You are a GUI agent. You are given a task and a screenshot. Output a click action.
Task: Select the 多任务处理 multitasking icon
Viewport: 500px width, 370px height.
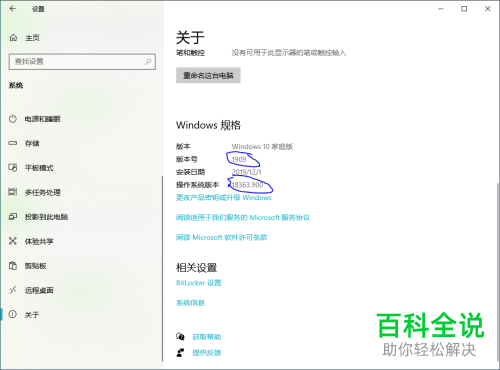(x=13, y=192)
